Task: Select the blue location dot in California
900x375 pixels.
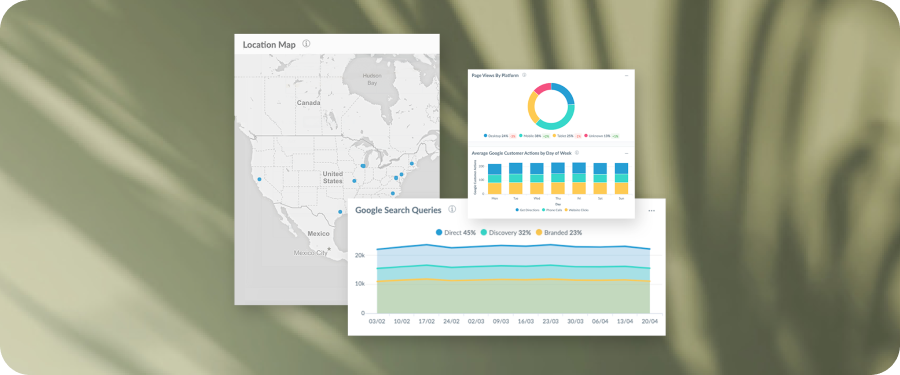Action: [259, 179]
